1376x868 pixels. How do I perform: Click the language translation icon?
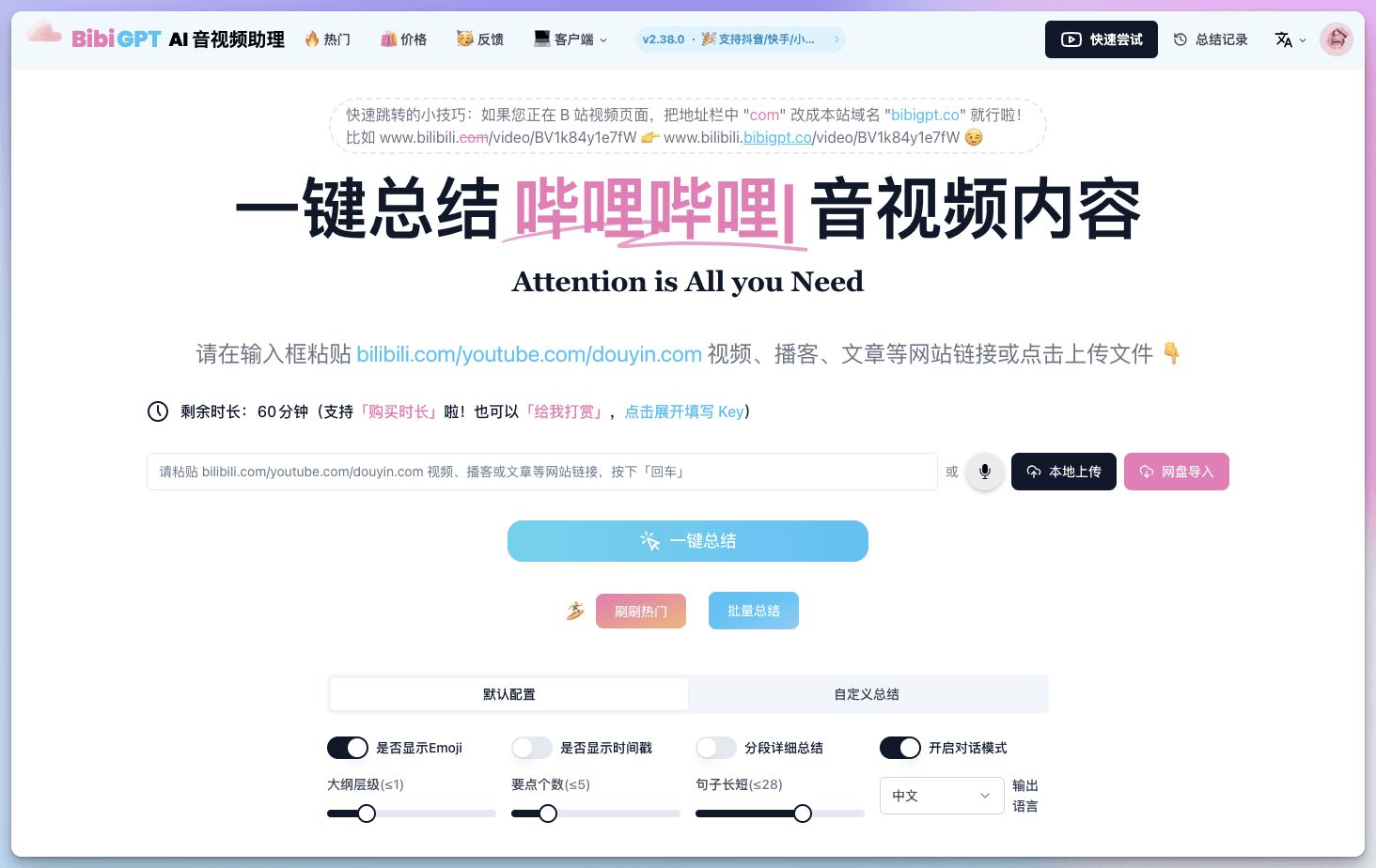pos(1284,39)
